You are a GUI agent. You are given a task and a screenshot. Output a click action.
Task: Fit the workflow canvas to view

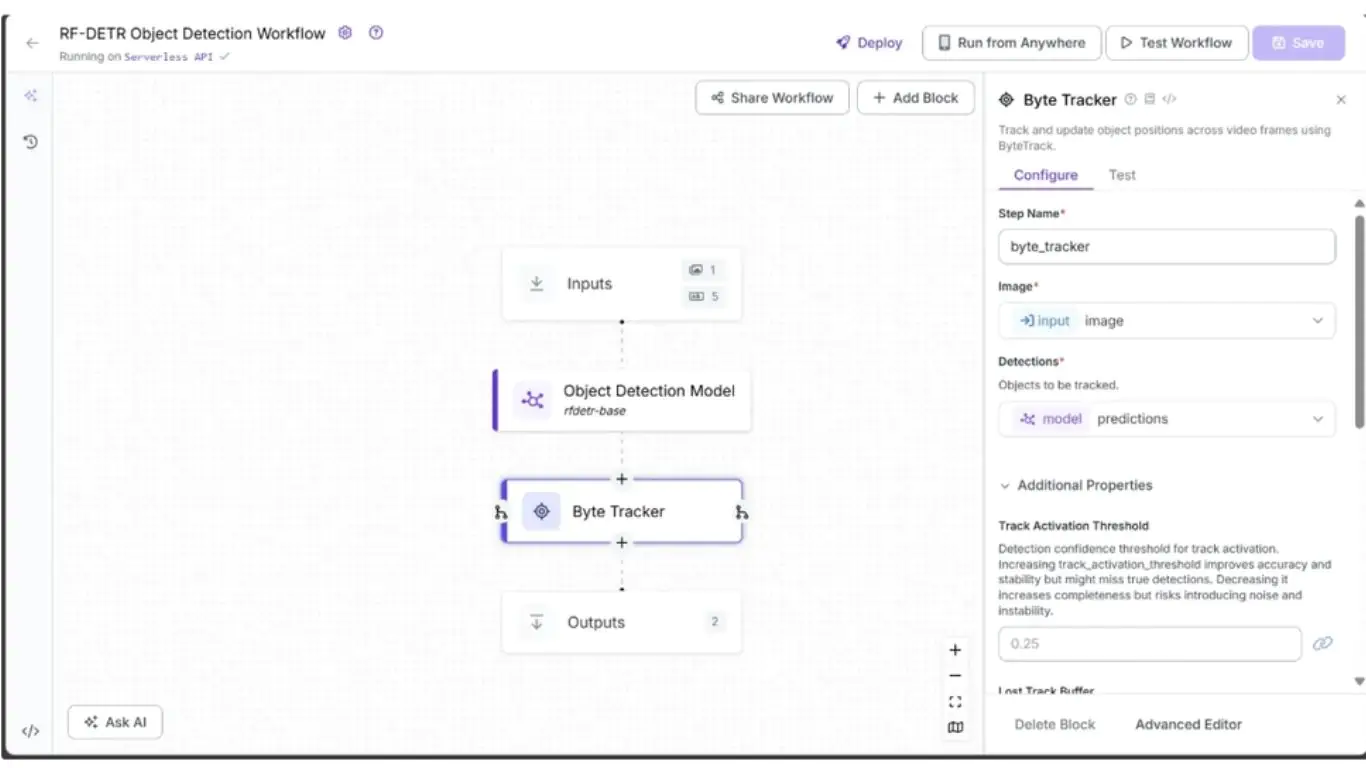(x=955, y=702)
